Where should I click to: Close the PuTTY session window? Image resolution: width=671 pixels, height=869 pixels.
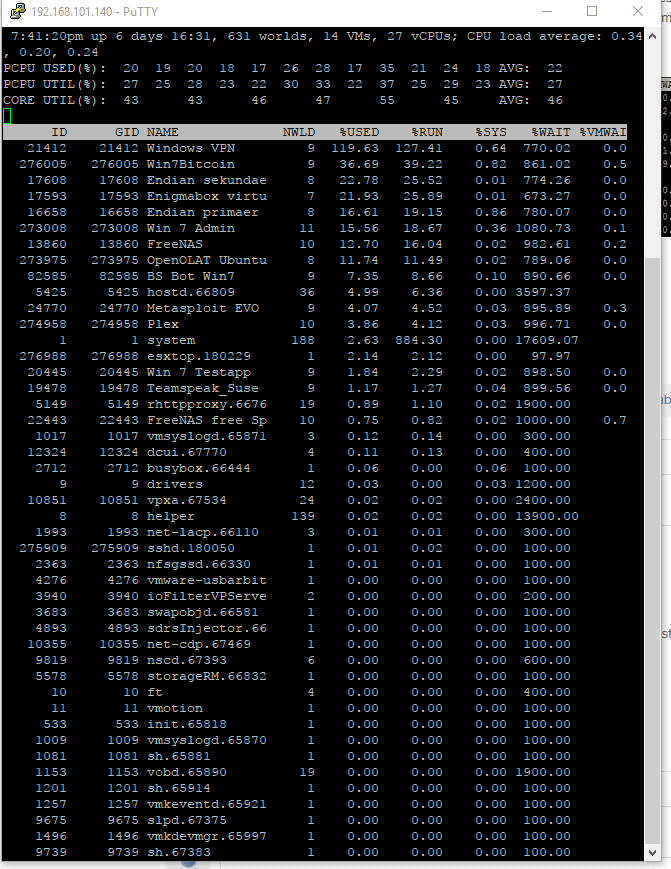coord(638,11)
